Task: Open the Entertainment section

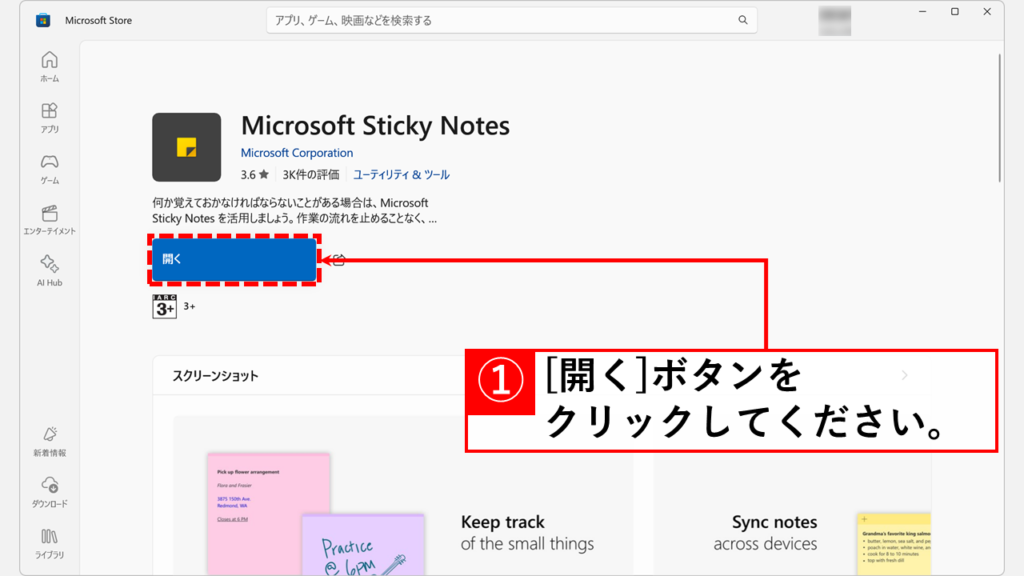Action: [50, 220]
